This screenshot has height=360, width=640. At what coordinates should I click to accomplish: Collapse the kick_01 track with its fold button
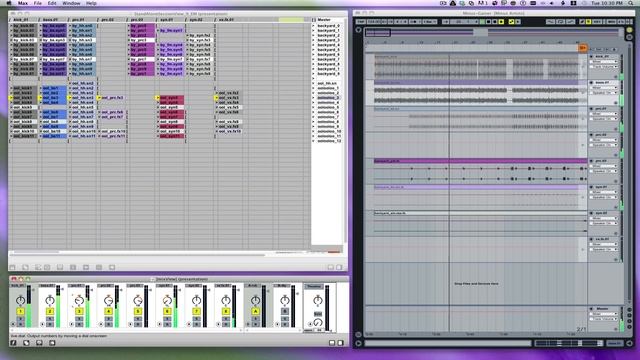coord(591,56)
